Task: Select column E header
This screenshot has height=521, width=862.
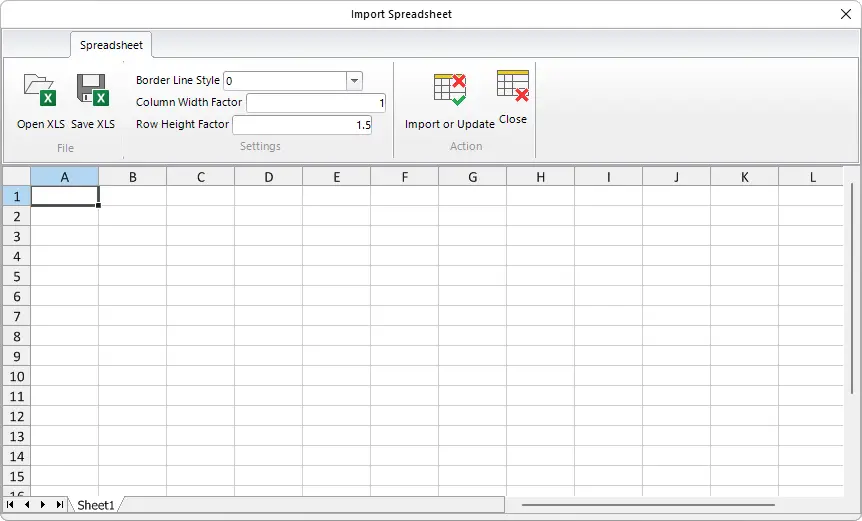Action: coord(336,177)
